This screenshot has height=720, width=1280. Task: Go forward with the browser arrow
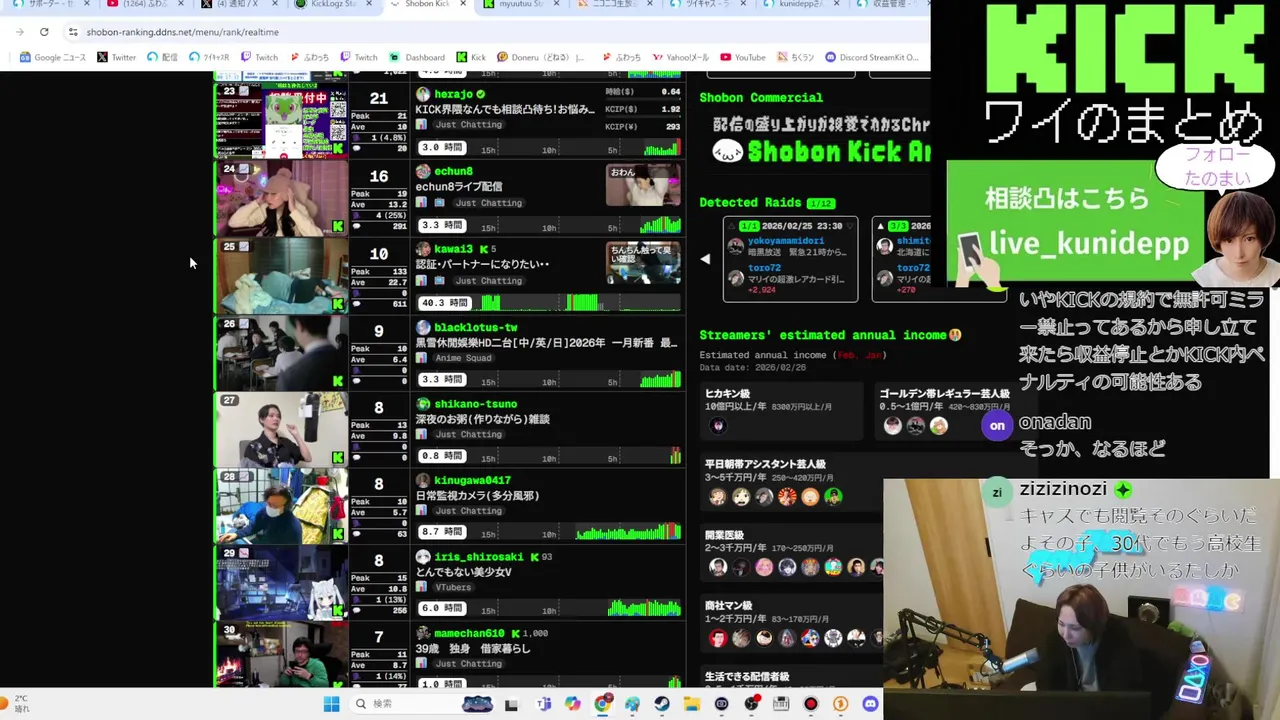pos(20,32)
